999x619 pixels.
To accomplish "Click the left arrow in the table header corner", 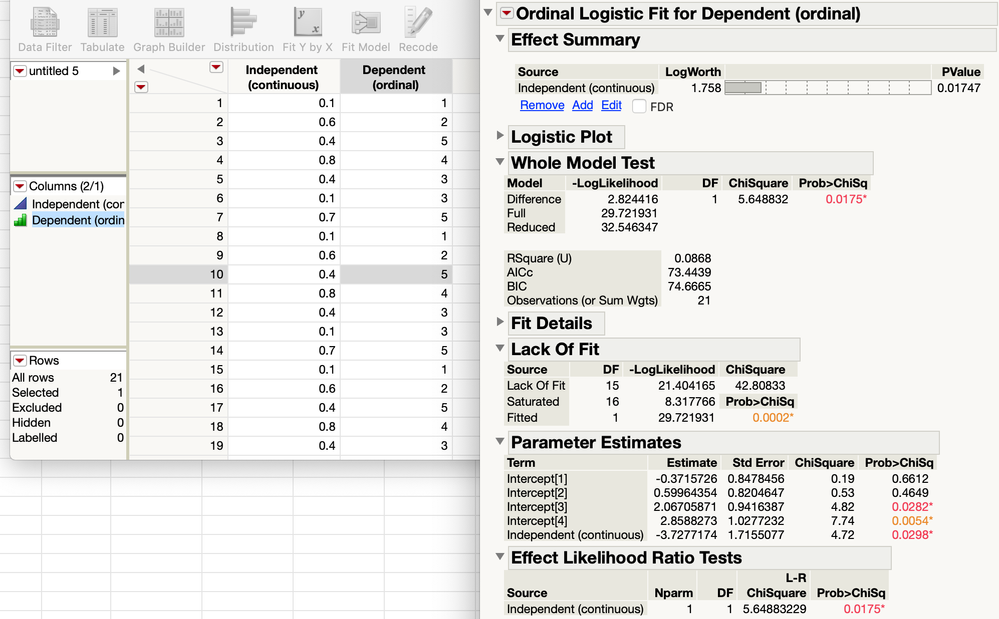I will (141, 69).
